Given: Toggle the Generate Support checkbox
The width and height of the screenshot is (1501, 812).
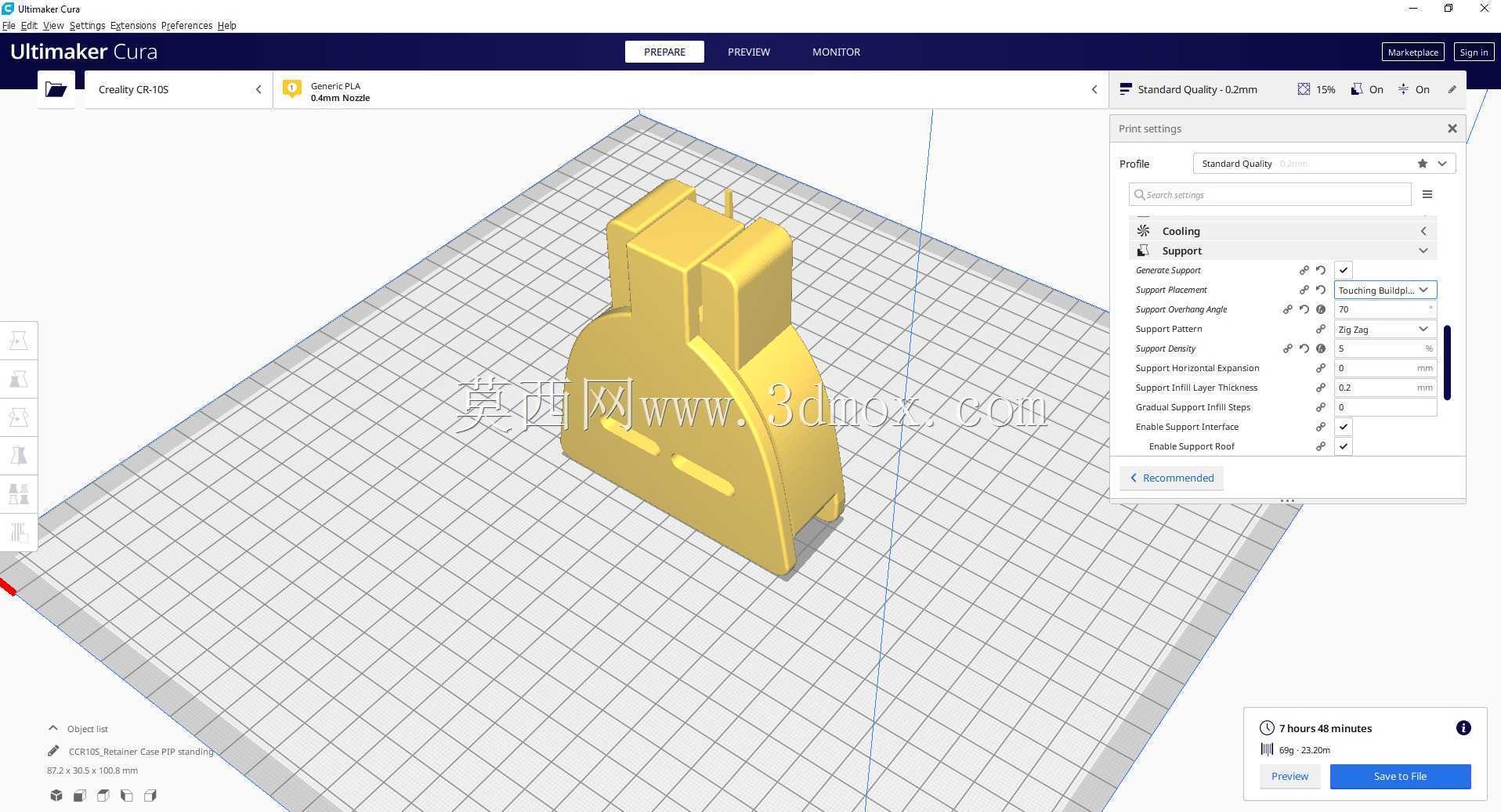Looking at the screenshot, I should tap(1343, 270).
